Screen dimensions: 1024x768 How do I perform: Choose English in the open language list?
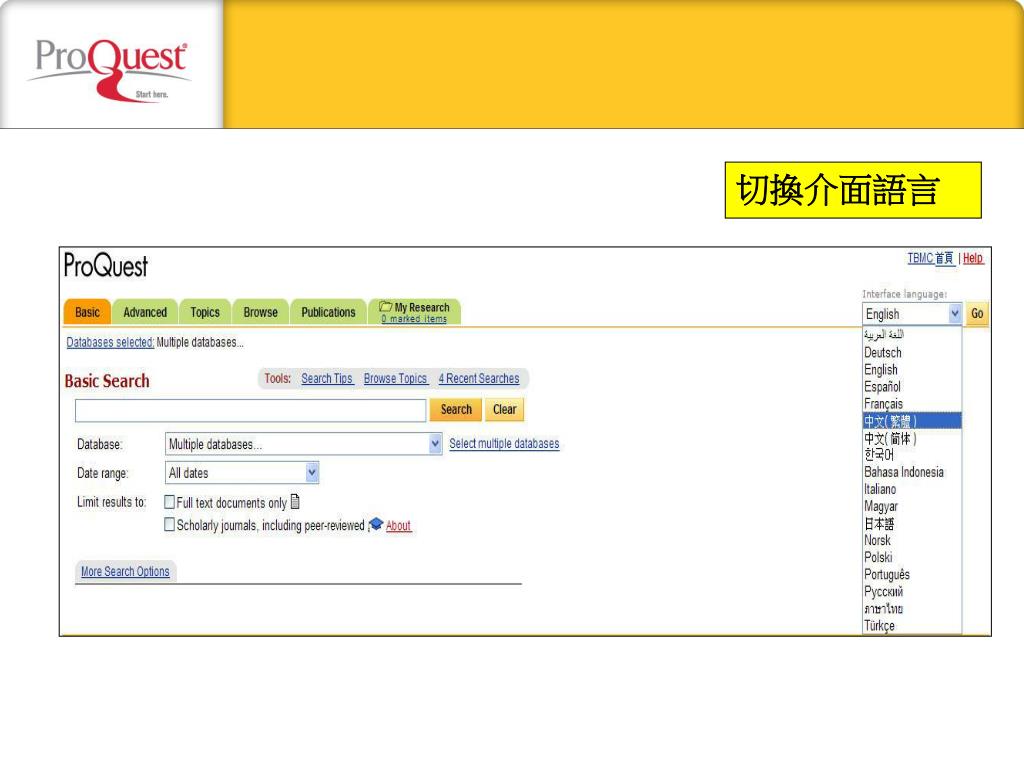[x=912, y=370]
